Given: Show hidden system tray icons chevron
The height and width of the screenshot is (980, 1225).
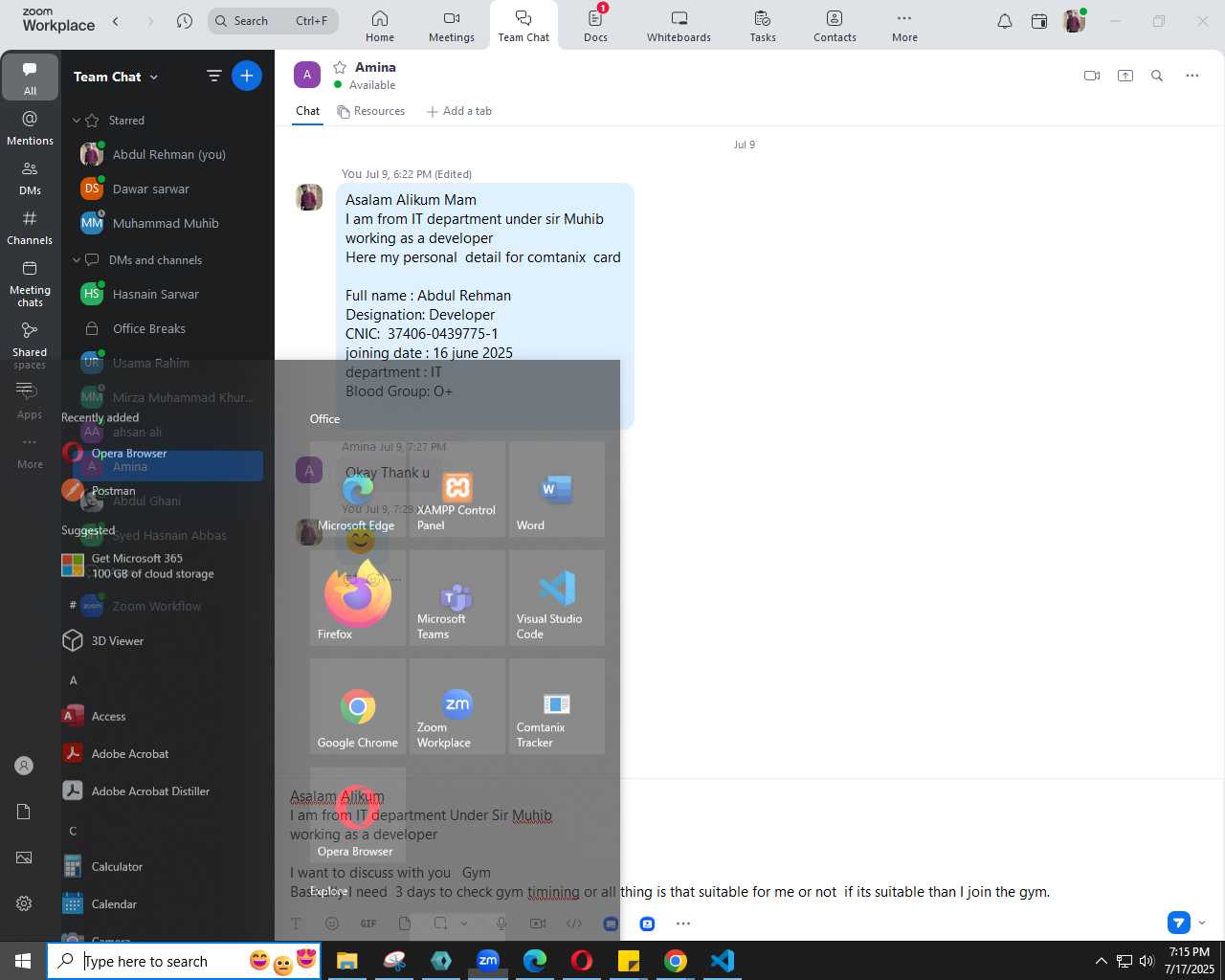Looking at the screenshot, I should tap(1101, 961).
